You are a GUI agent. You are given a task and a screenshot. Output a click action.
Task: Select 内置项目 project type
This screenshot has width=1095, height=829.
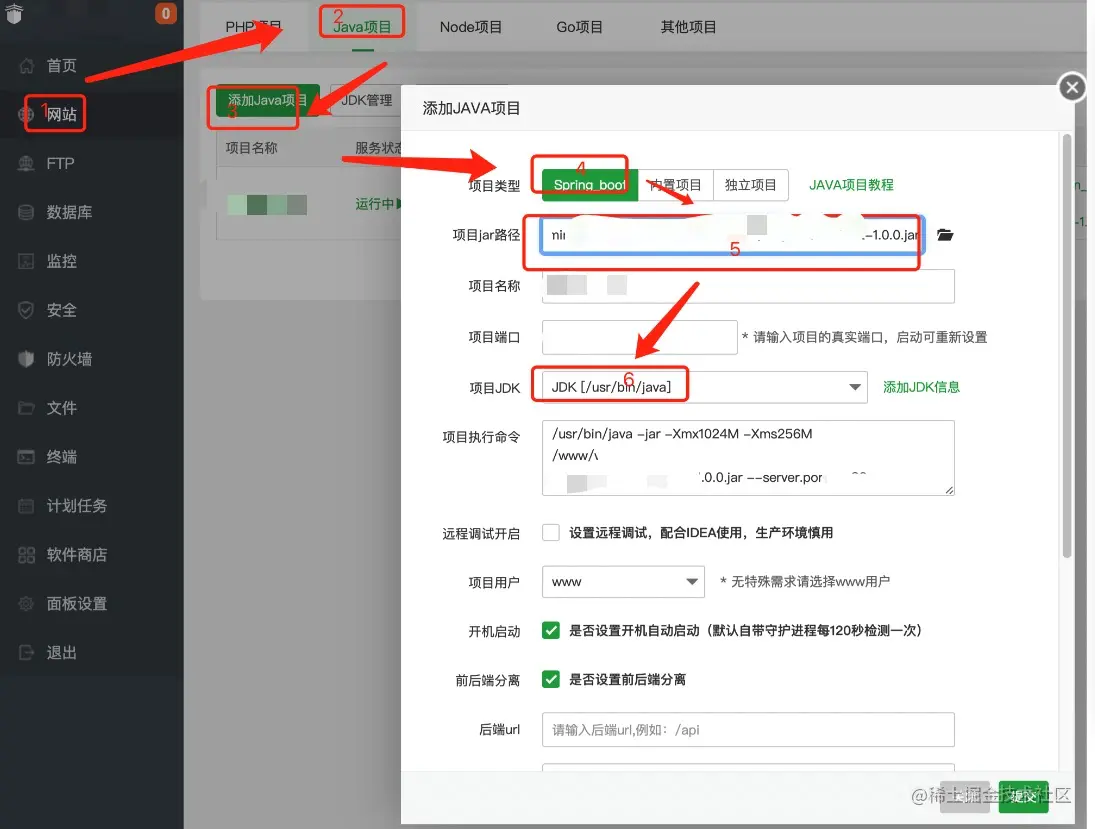click(675, 185)
